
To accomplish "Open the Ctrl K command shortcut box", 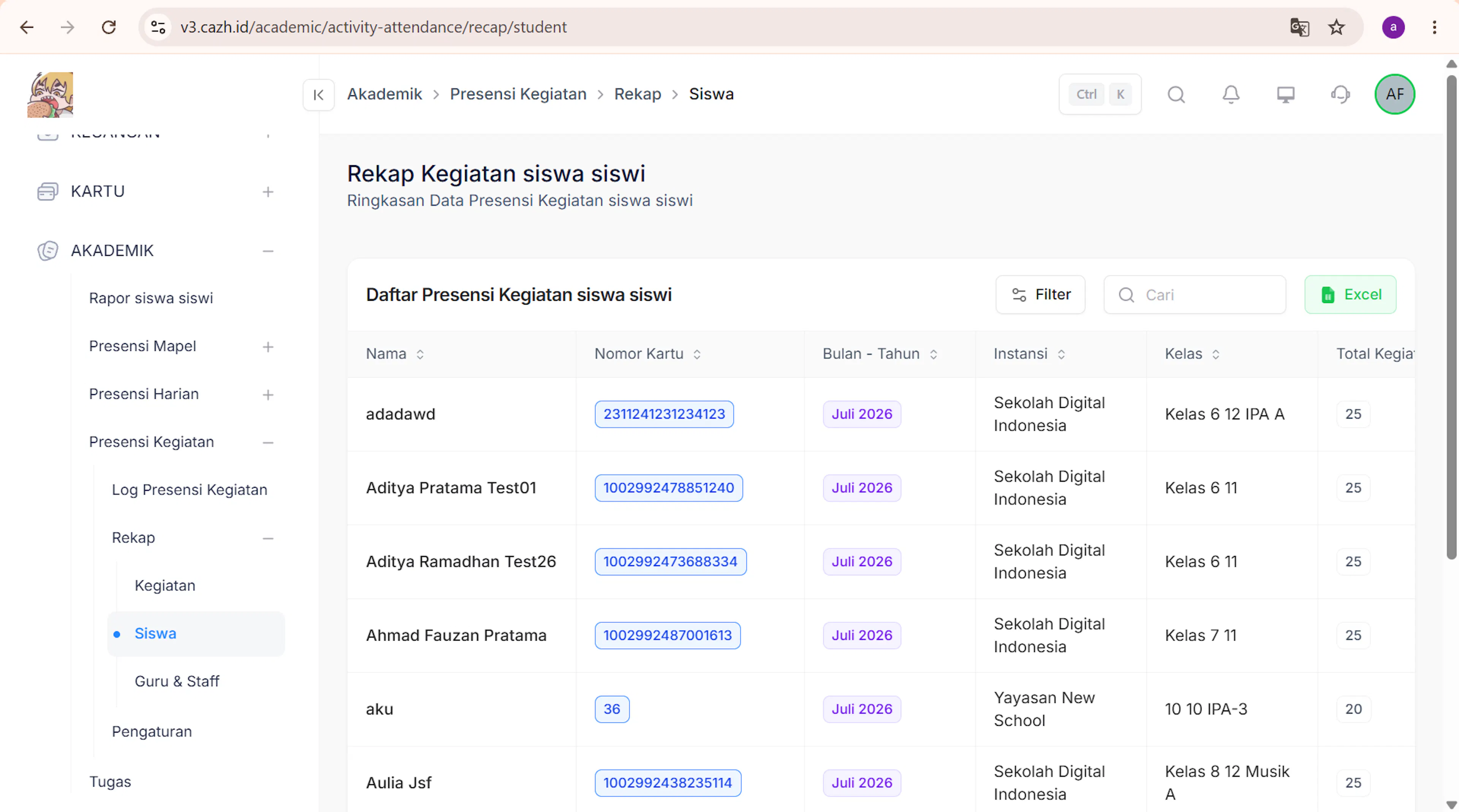I will point(1100,94).
